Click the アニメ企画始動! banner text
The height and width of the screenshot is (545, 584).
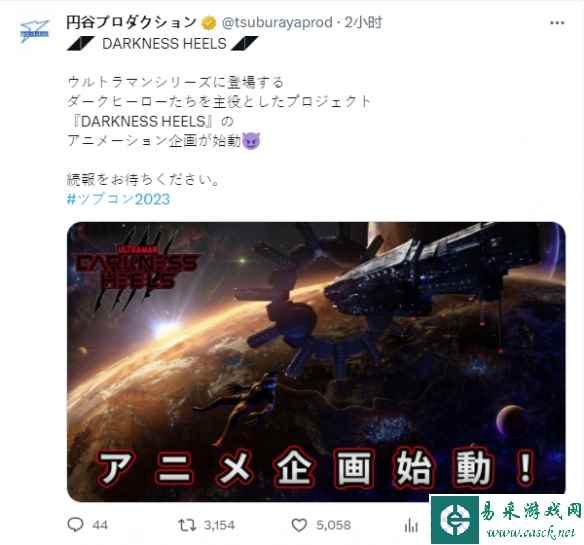(x=316, y=468)
